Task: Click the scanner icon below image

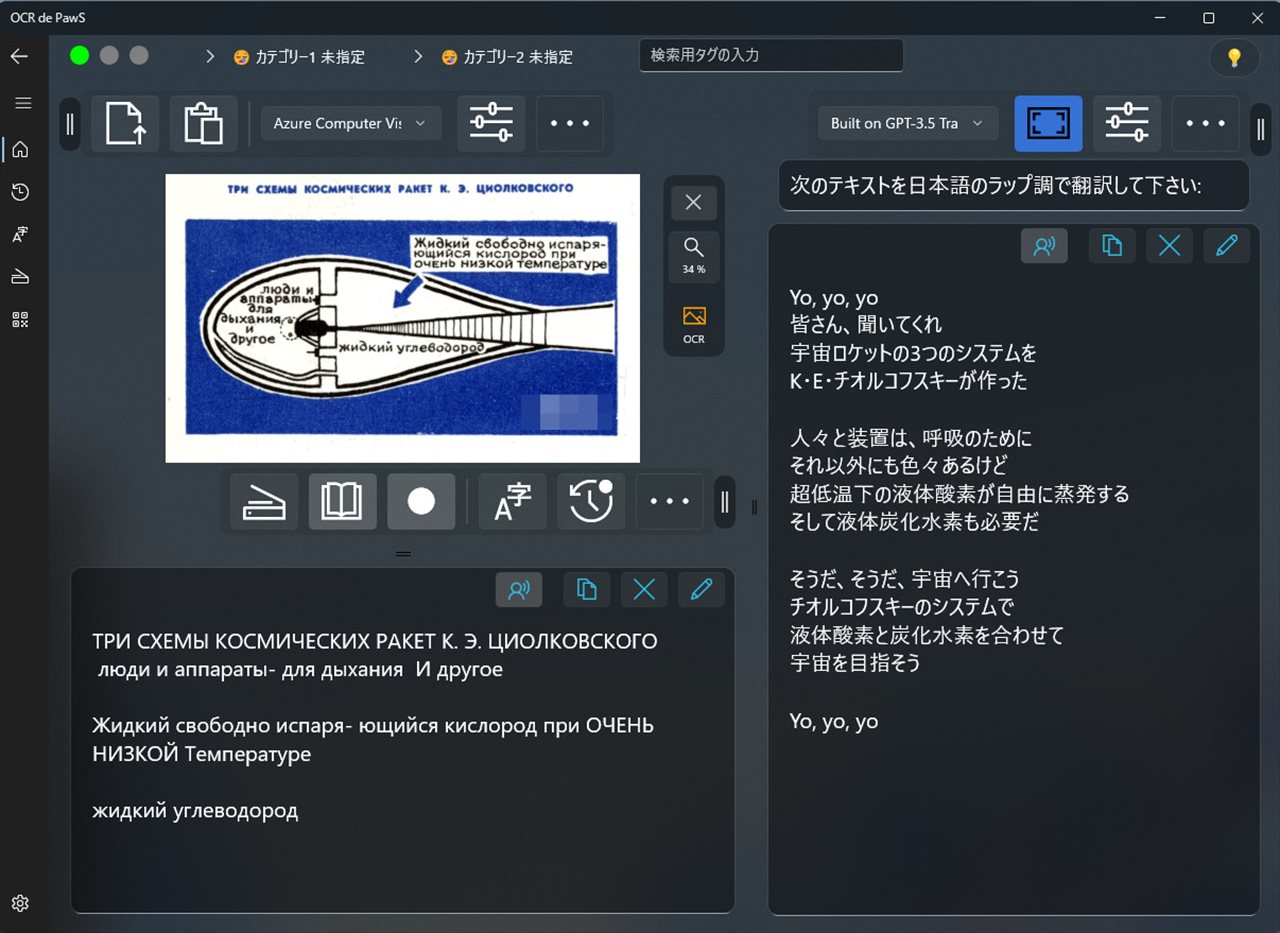Action: pos(264,501)
